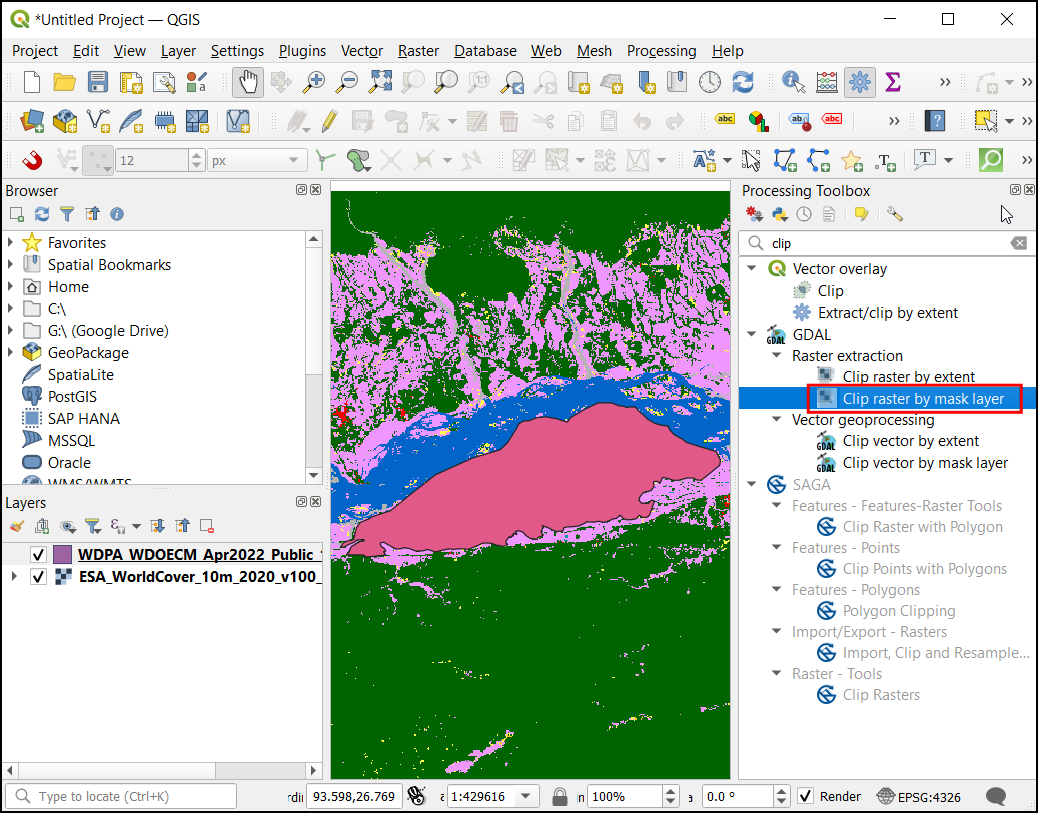1038x813 pixels.
Task: Click the EPSG:4326 CRS button
Action: (920, 797)
